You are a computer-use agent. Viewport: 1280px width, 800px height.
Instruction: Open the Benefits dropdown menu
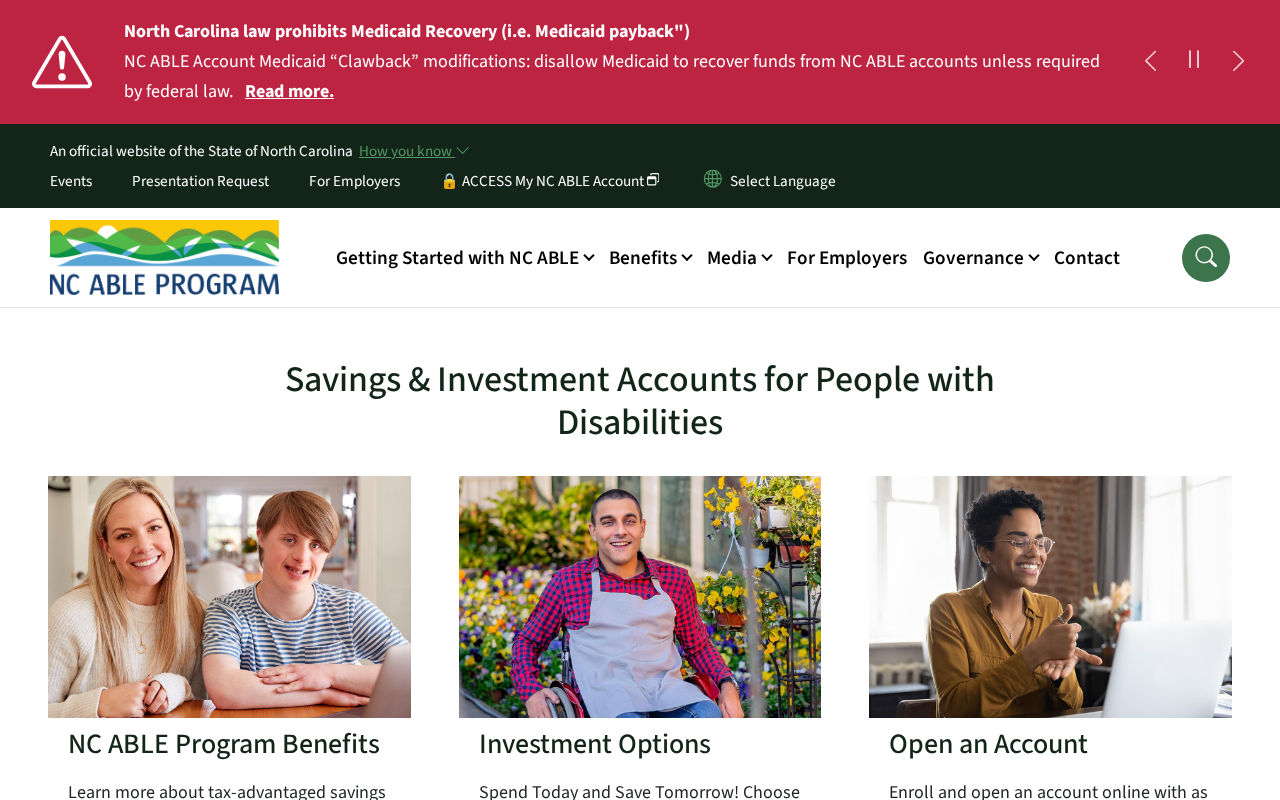(x=650, y=258)
